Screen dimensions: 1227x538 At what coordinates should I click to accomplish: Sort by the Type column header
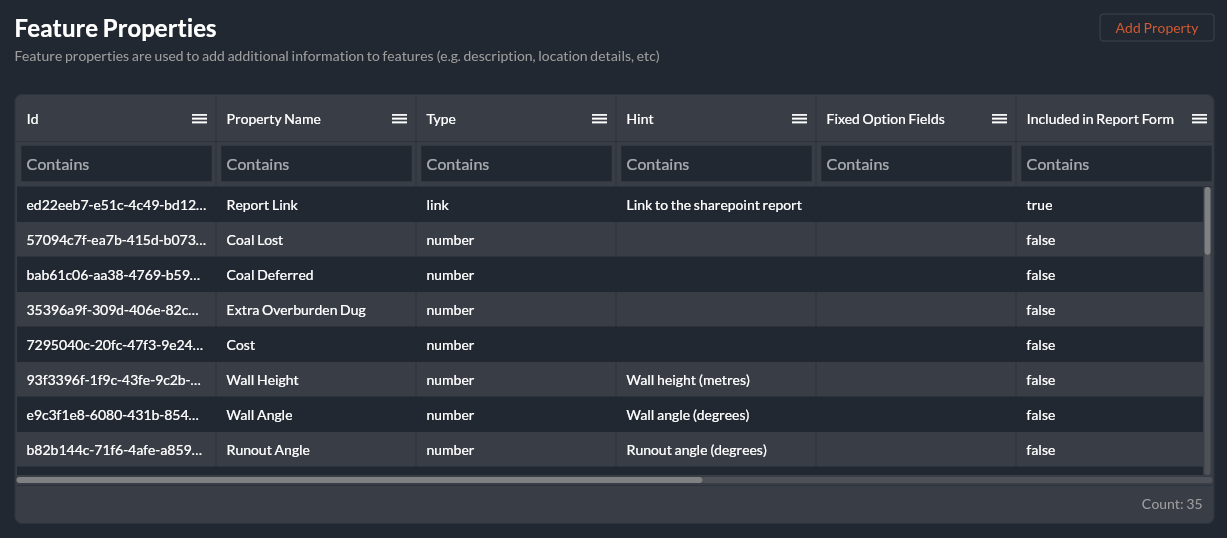(x=441, y=119)
